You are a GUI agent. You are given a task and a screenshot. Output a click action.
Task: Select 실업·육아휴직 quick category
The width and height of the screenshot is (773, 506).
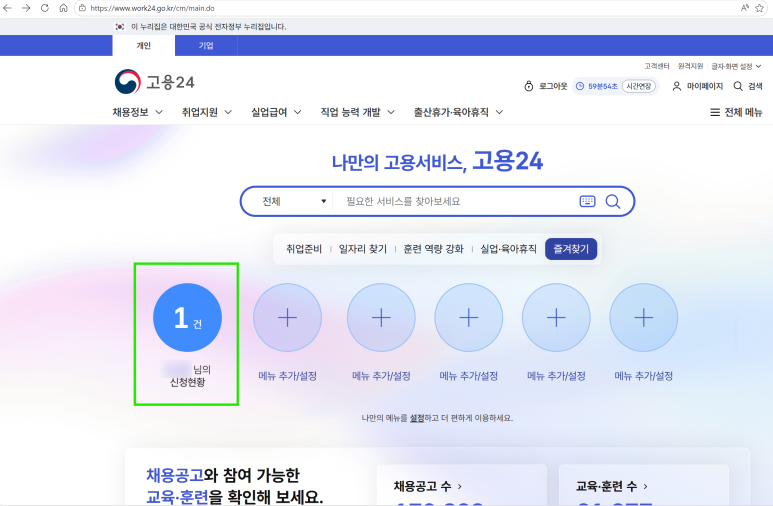pos(508,249)
